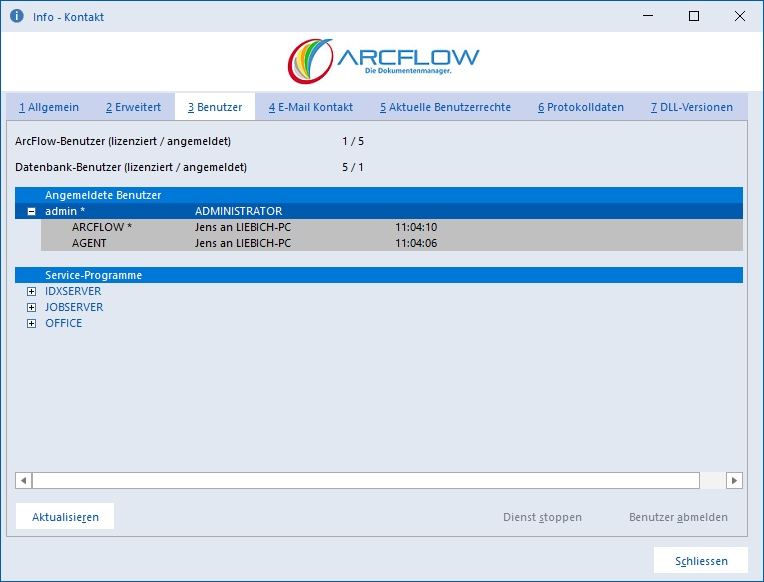Collapse the admin user node
This screenshot has height=582, width=764.
pos(31,212)
